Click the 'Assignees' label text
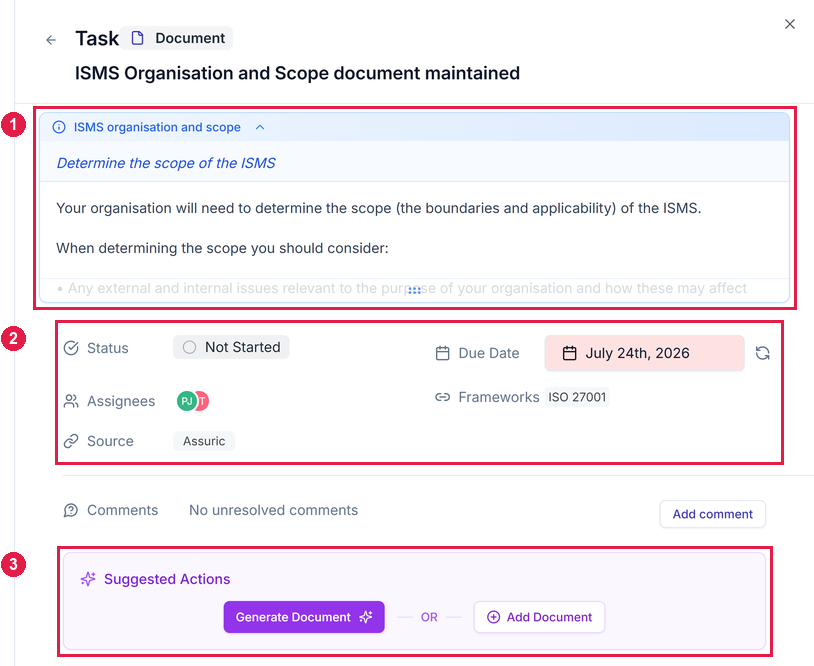Image resolution: width=814 pixels, height=666 pixels. pyautogui.click(x=121, y=401)
